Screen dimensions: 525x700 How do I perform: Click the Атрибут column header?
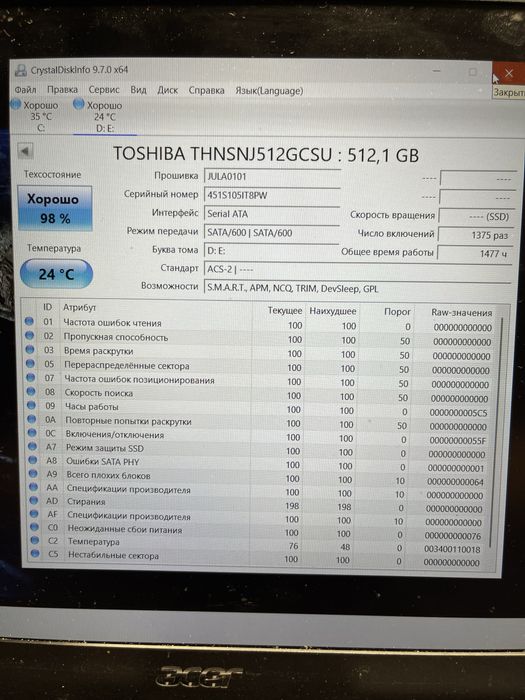(x=79, y=308)
